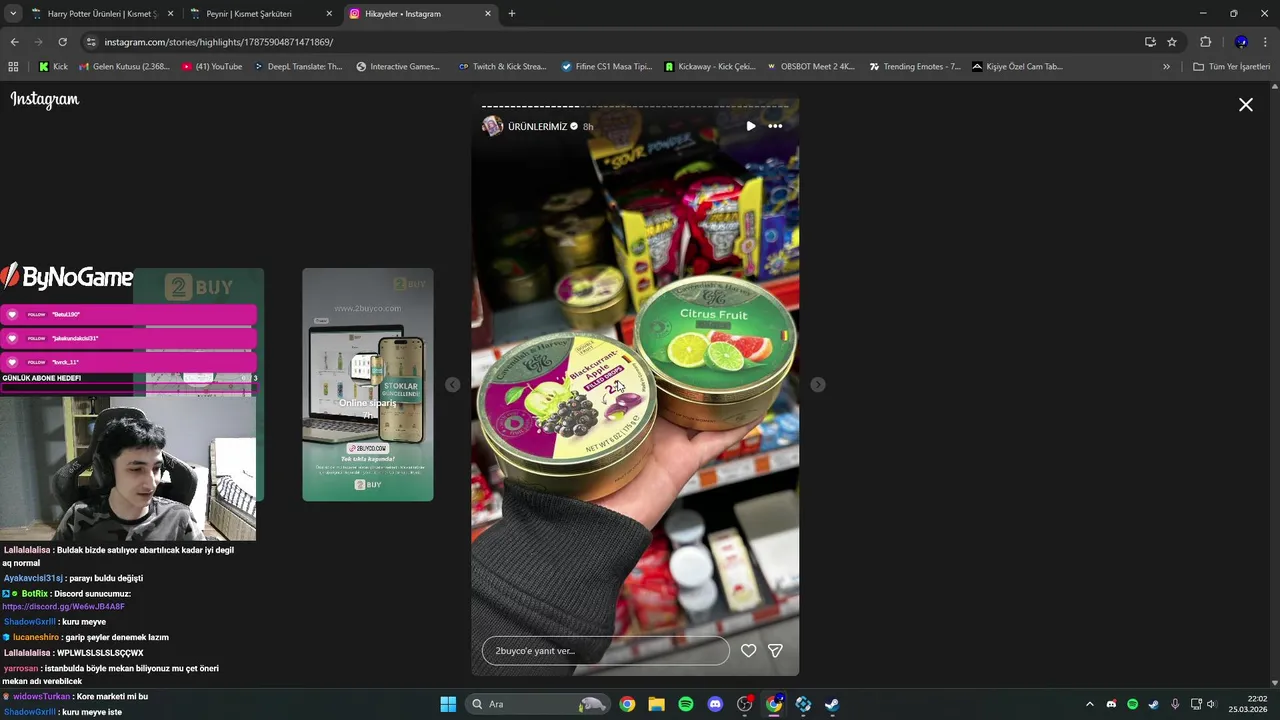Expand hidden bookmarks chevron

[1166, 67]
